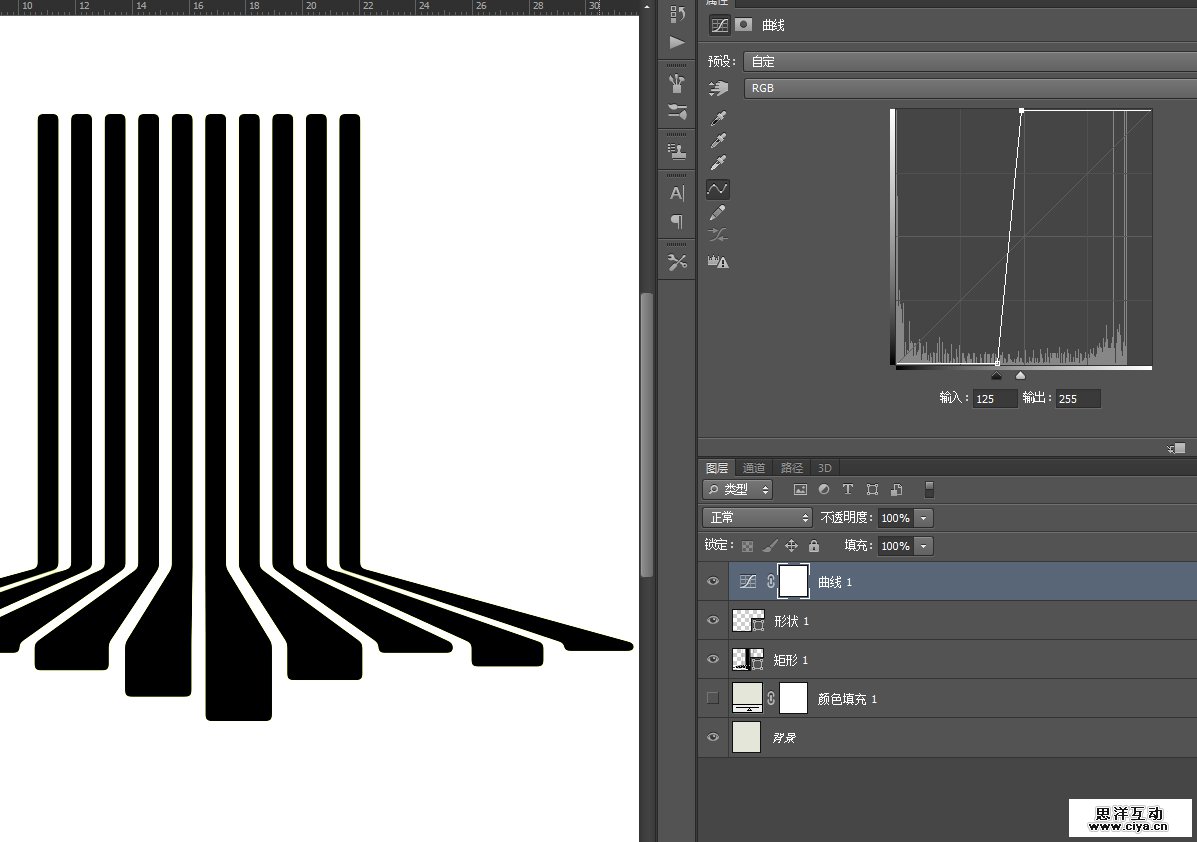Open the Character panel icon

[x=677, y=193]
